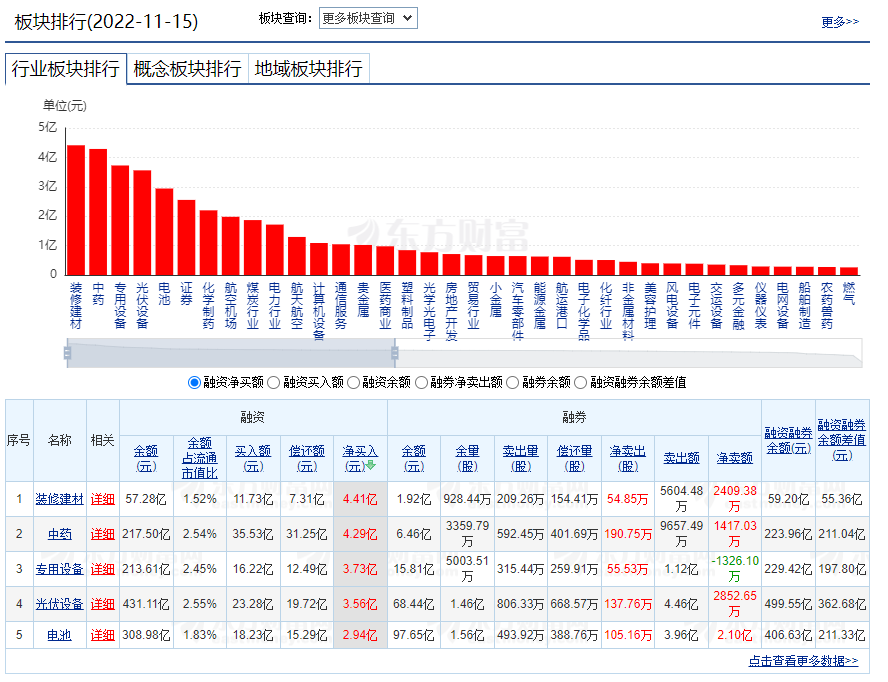Select the 融资余额 radio button
This screenshot has width=888, height=682.
pos(353,382)
